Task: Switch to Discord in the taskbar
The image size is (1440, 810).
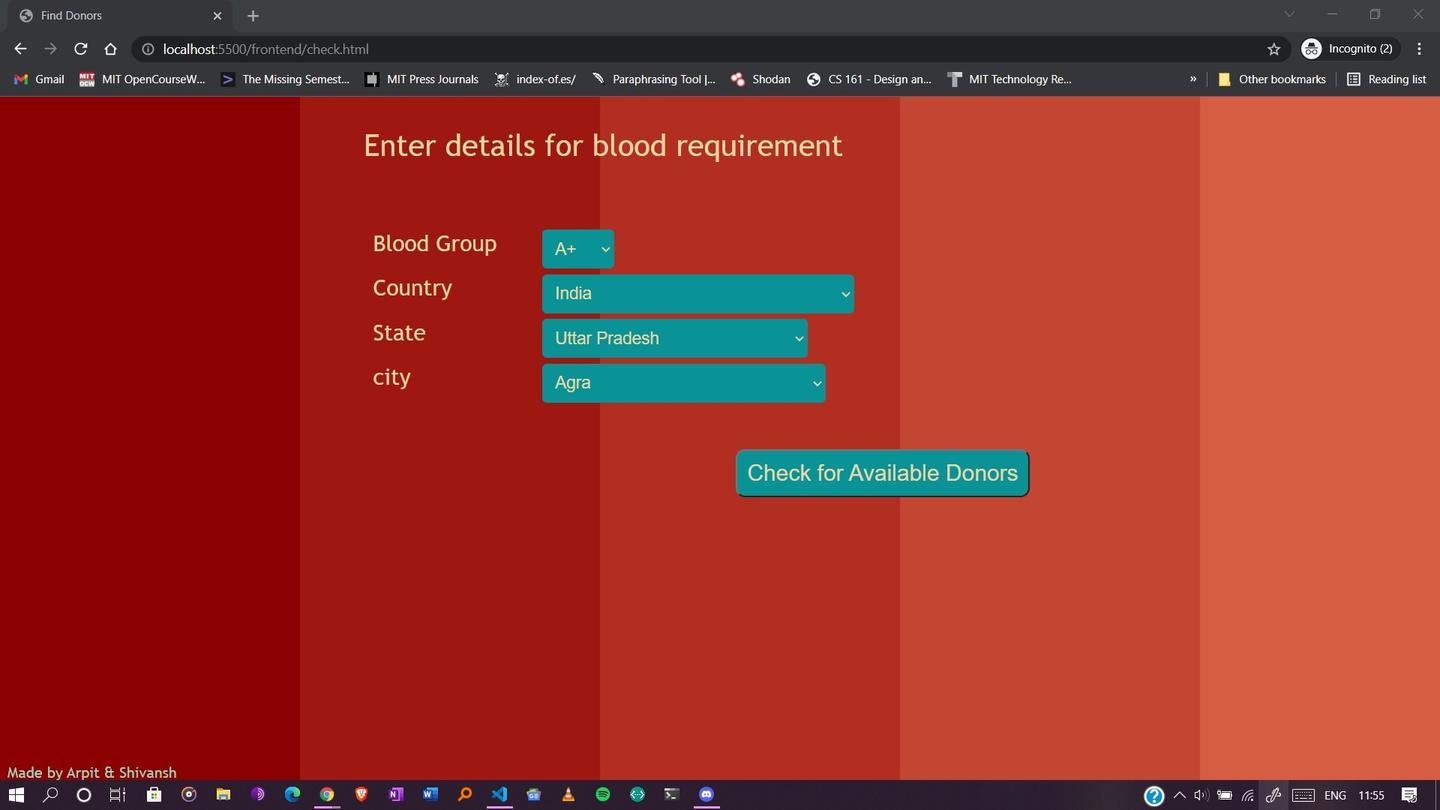Action: (707, 795)
